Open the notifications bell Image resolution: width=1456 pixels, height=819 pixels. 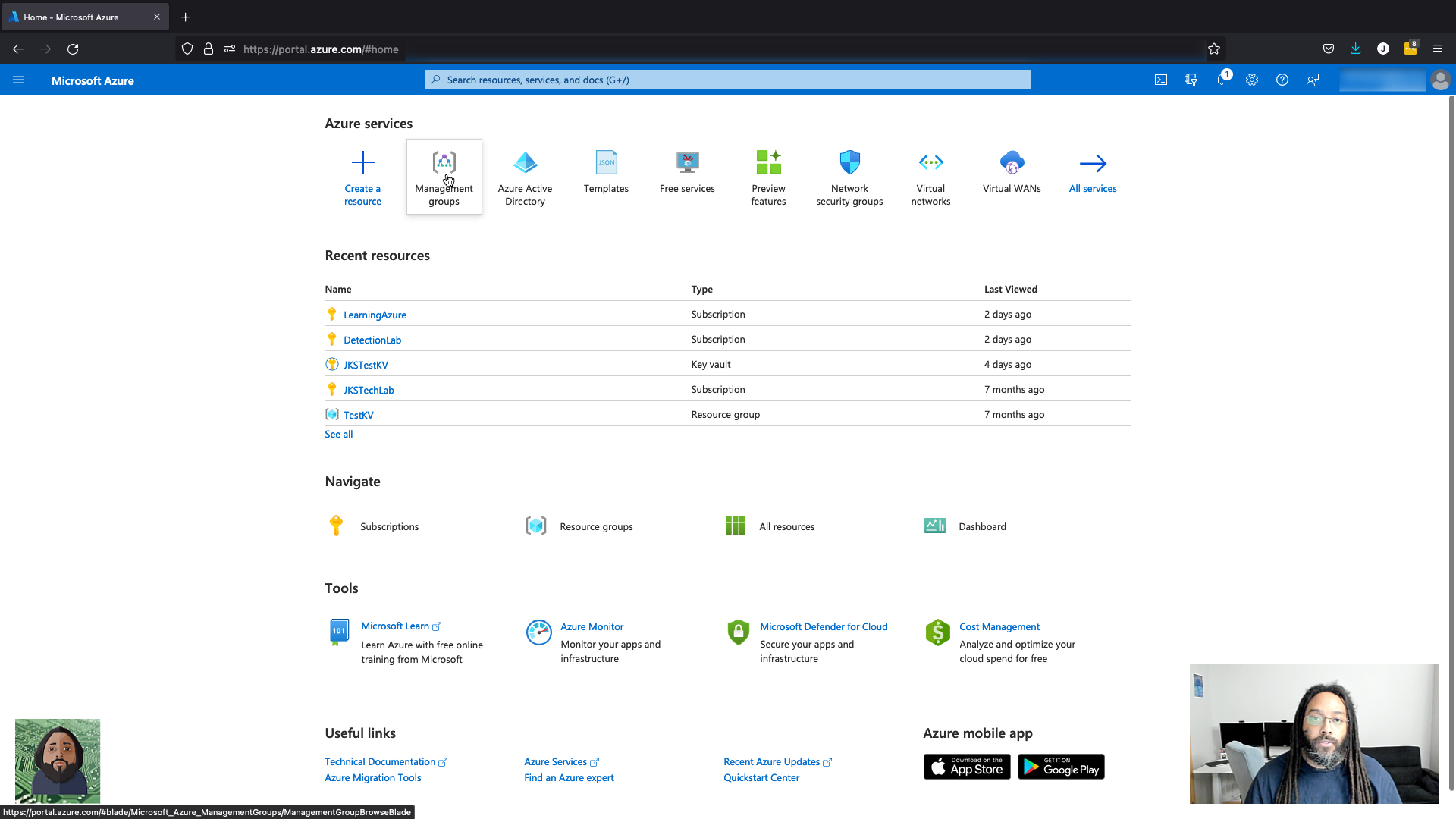[x=1222, y=80]
